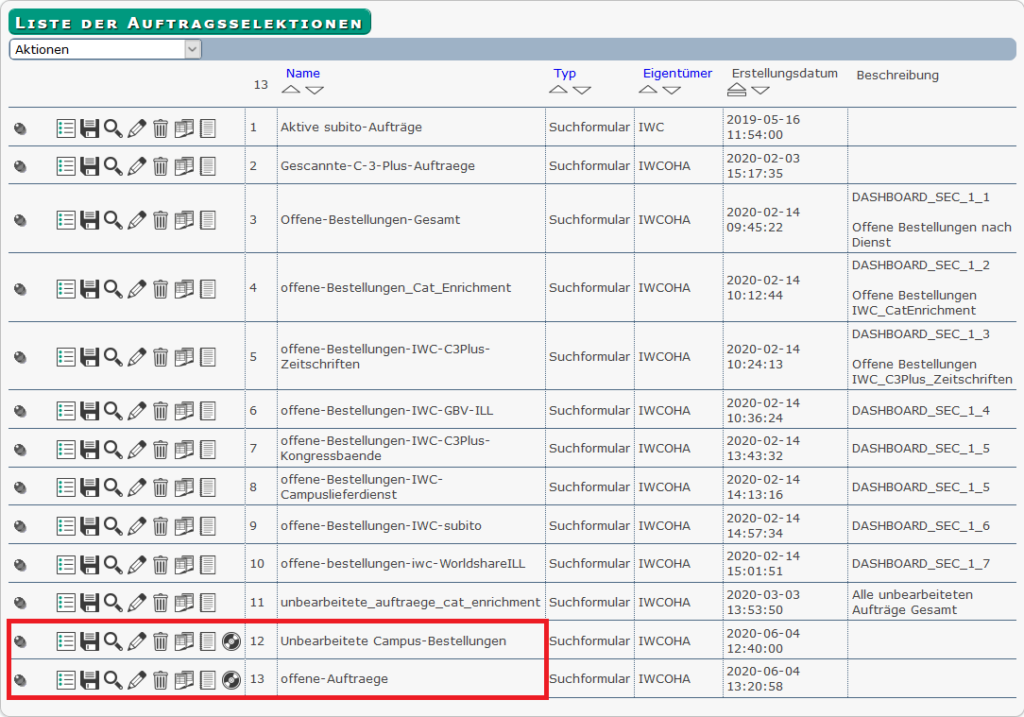This screenshot has width=1024, height=717.
Task: Toggle selection marker for Aktive subito-Aufträge
Action: (21, 128)
